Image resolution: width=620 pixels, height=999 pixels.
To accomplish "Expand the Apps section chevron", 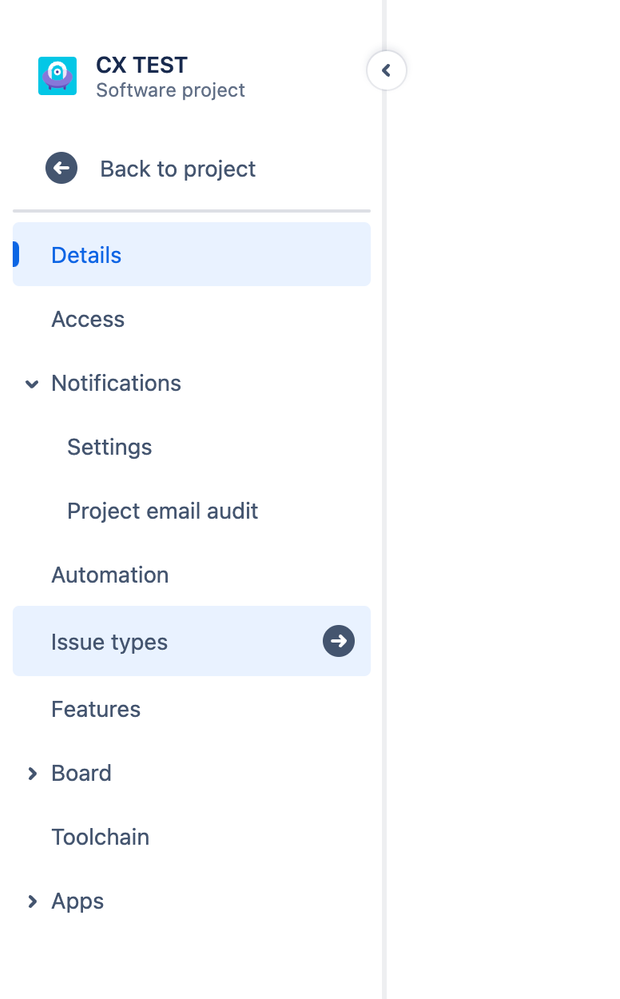I will click(x=32, y=902).
